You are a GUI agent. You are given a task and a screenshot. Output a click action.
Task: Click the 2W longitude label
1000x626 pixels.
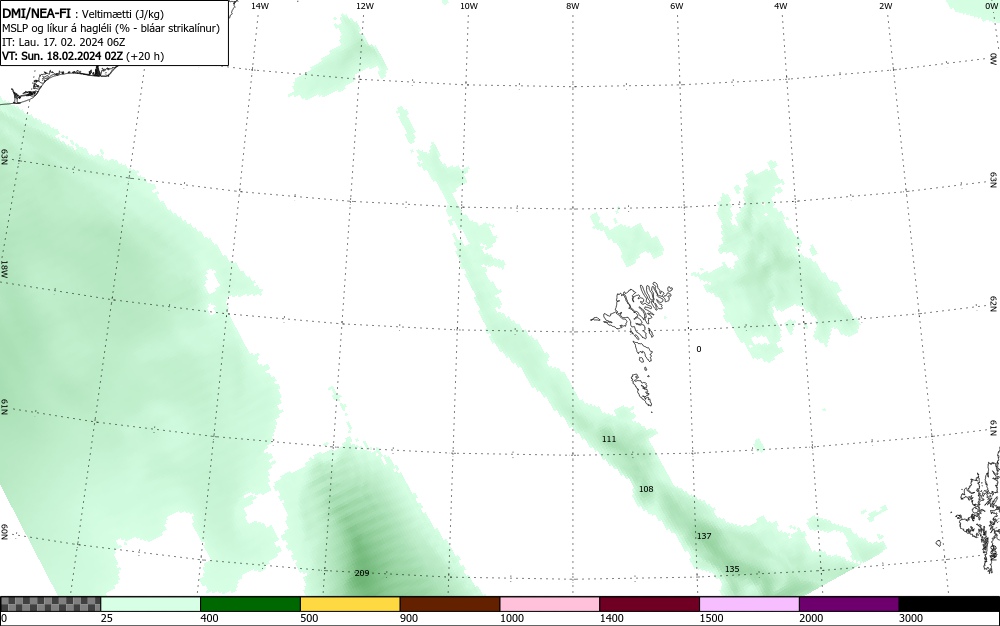[885, 6]
